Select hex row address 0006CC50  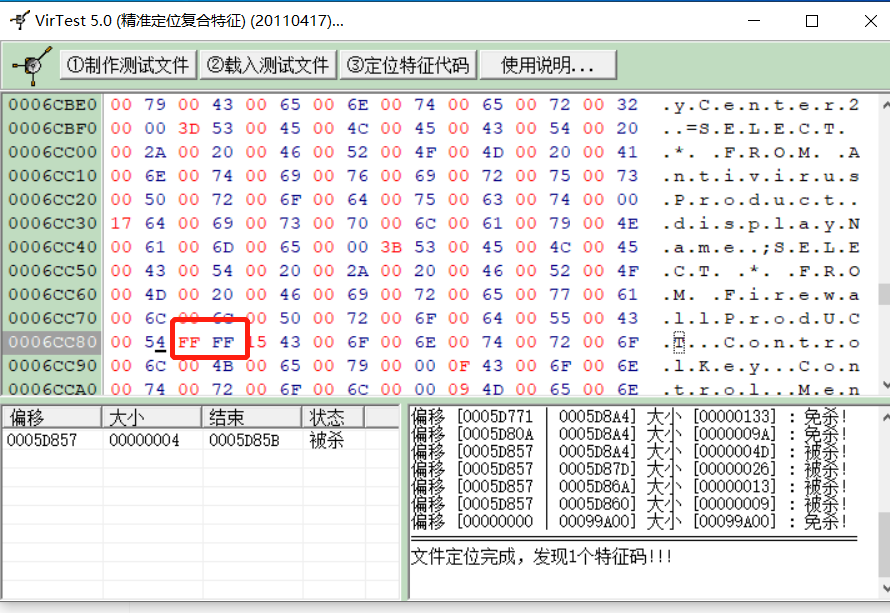coord(53,271)
